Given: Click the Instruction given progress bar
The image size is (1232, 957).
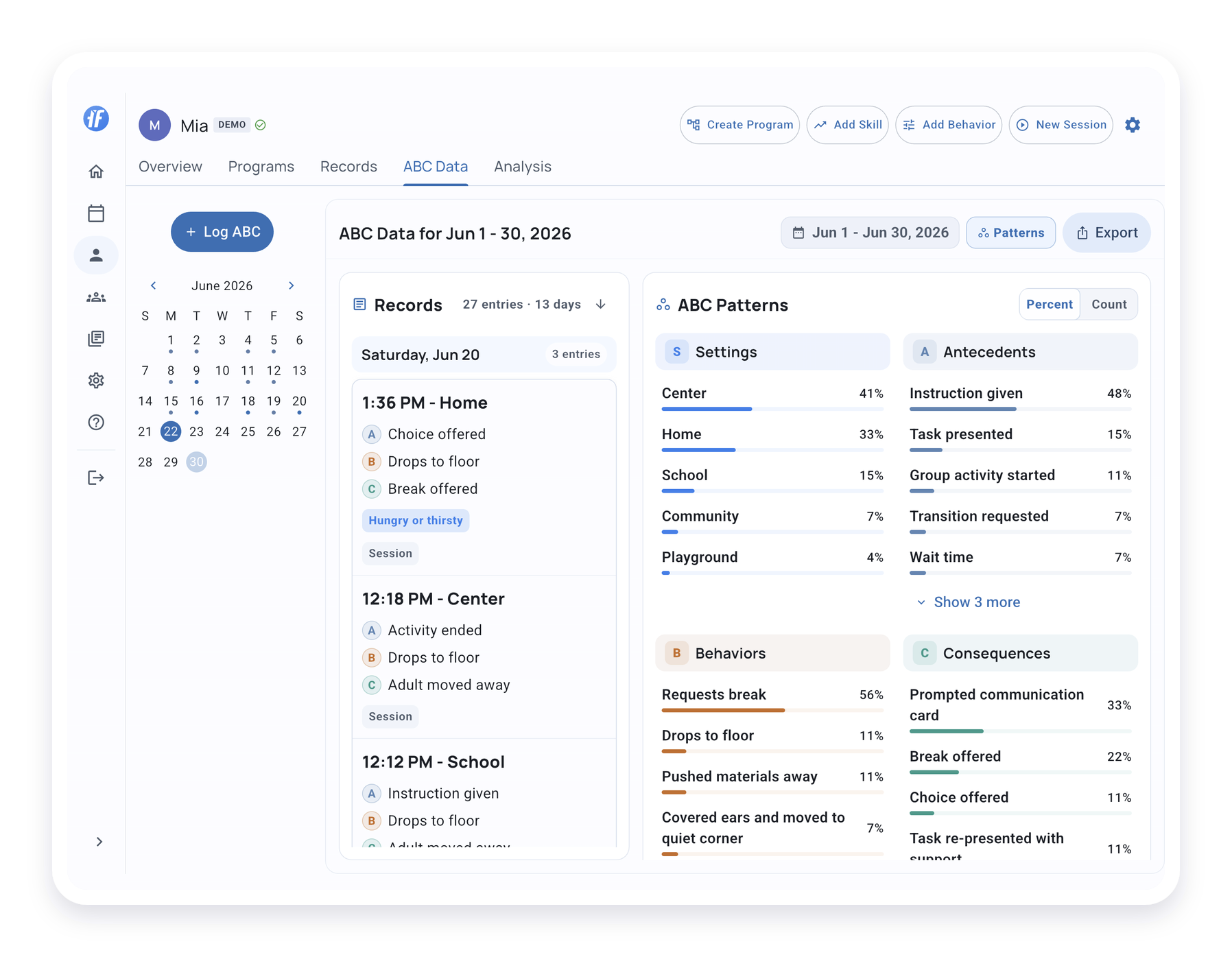Looking at the screenshot, I should click(1020, 409).
